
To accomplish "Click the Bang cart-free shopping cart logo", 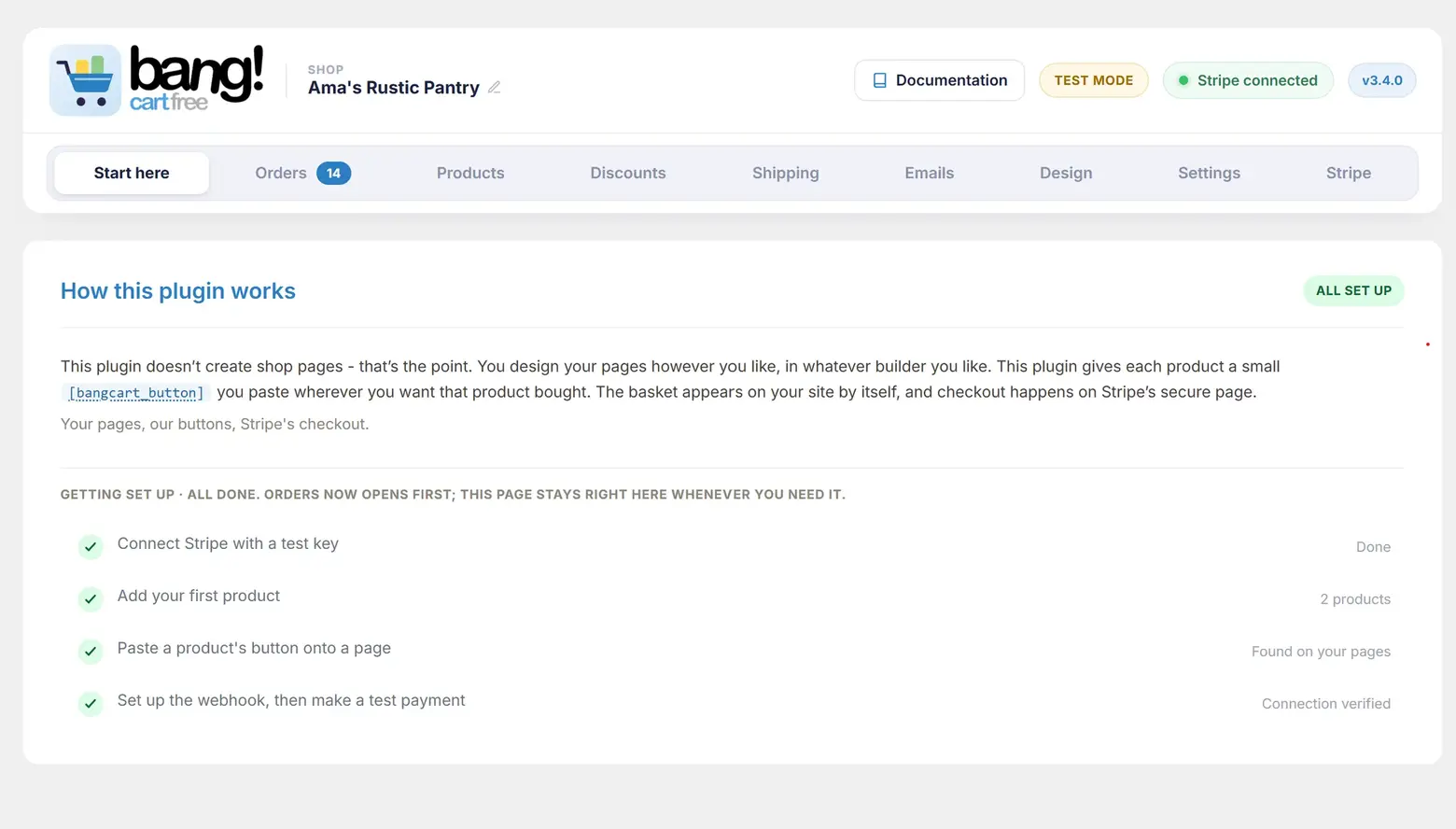I will 157,80.
